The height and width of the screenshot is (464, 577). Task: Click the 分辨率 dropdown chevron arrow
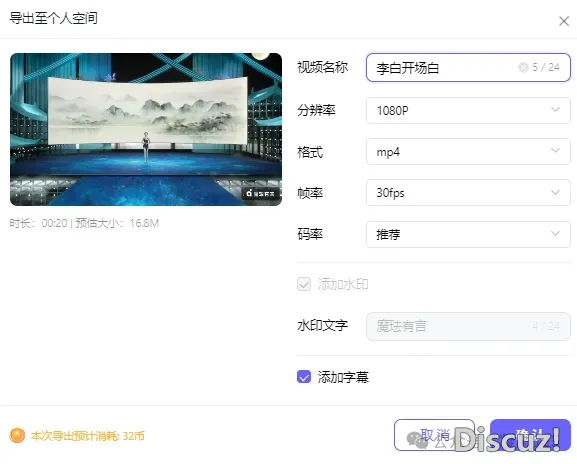click(x=555, y=110)
